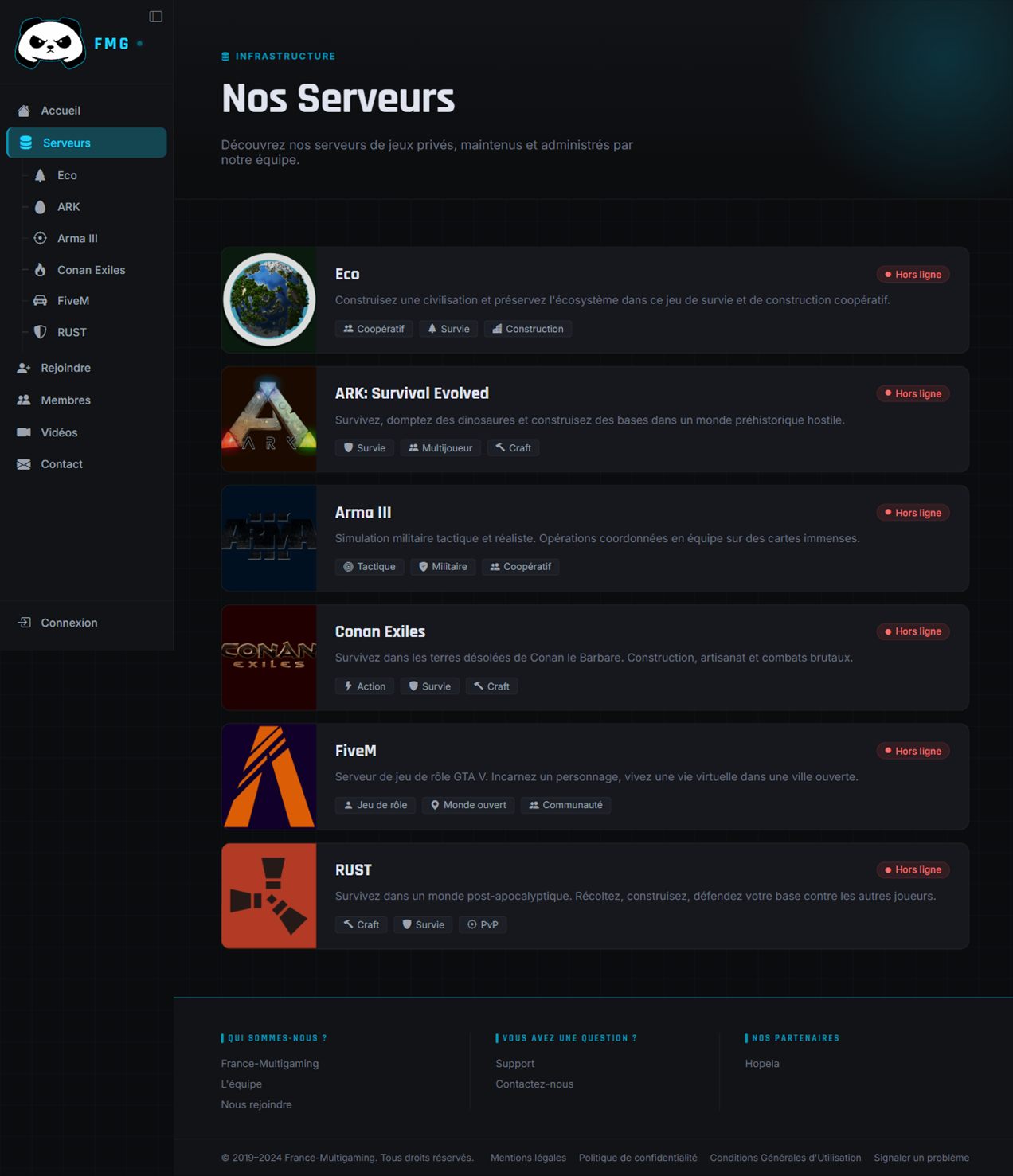Click the Hors ligne badge on Eco card
Viewport: 1013px width, 1176px height.
(913, 275)
